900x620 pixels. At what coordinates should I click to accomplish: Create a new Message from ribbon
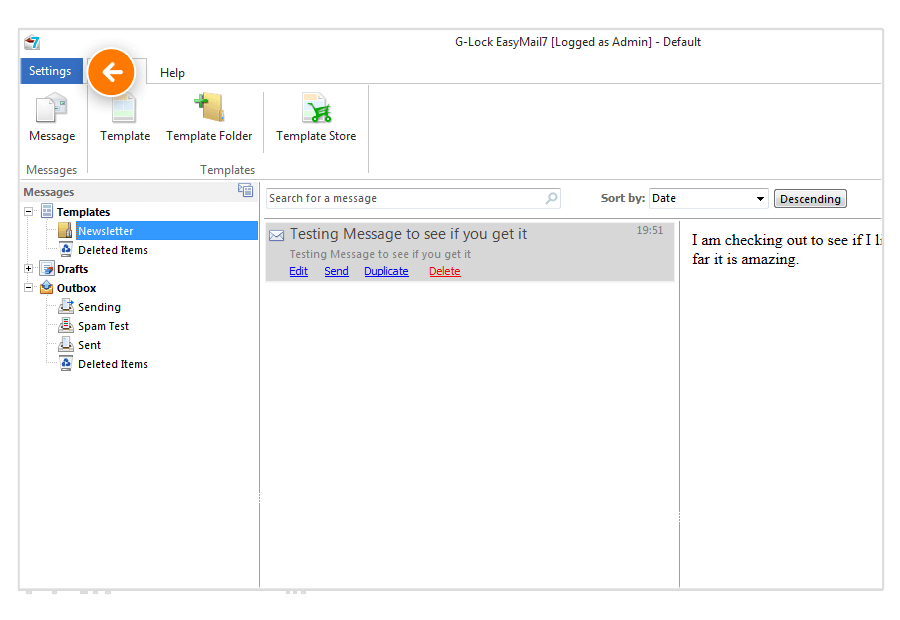[x=52, y=118]
